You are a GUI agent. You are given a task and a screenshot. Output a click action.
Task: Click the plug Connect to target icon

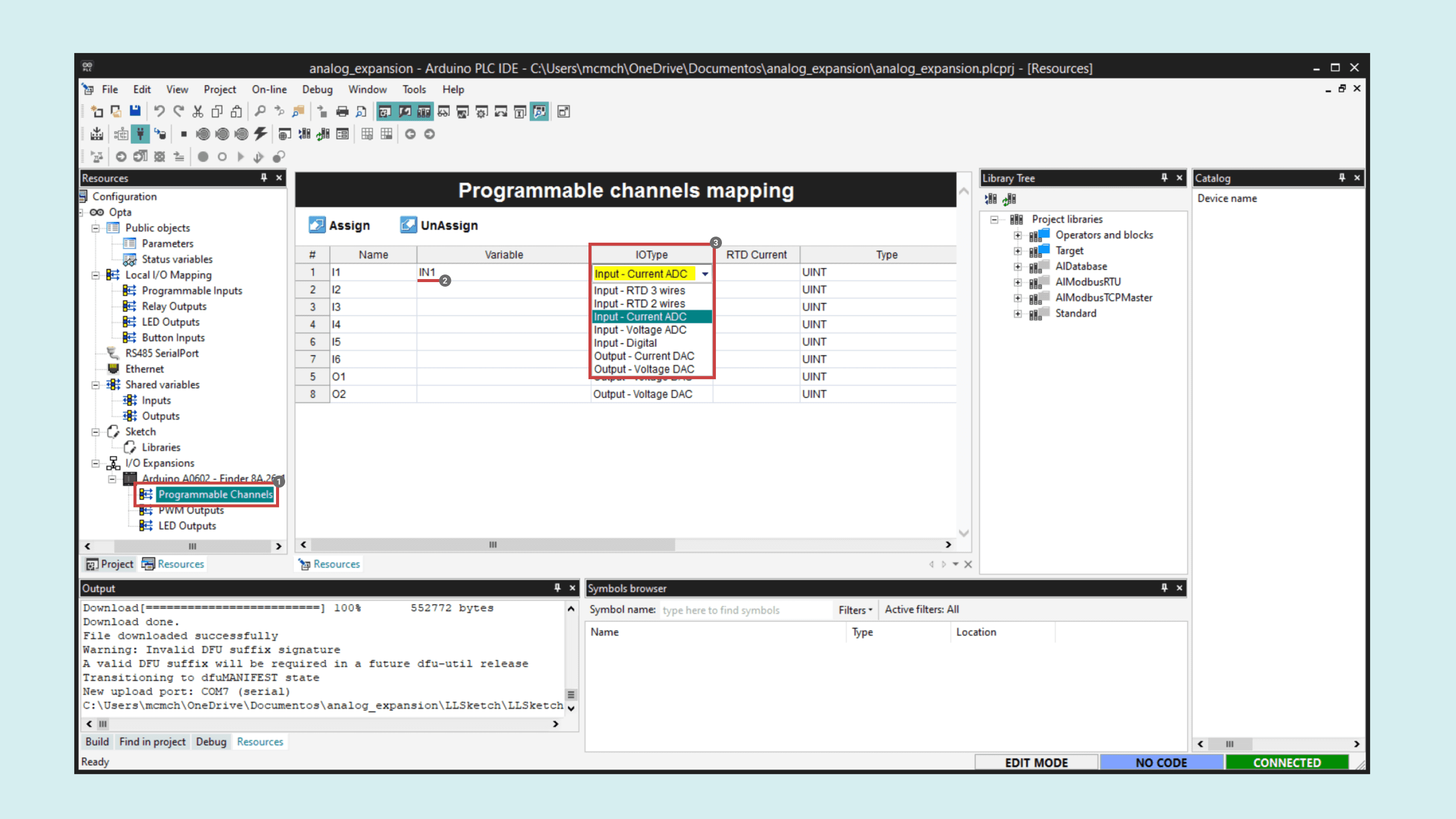point(140,134)
